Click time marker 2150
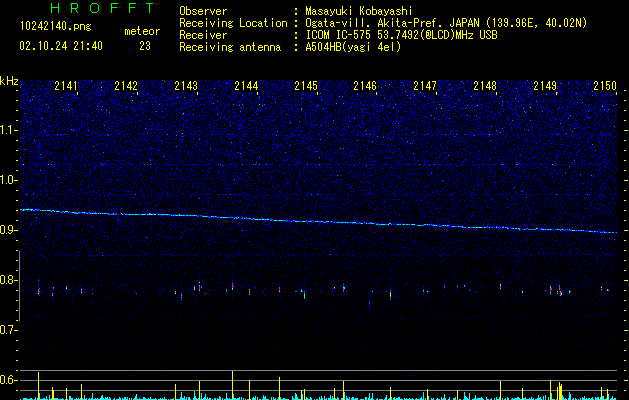629x400 pixels. pyautogui.click(x=605, y=86)
